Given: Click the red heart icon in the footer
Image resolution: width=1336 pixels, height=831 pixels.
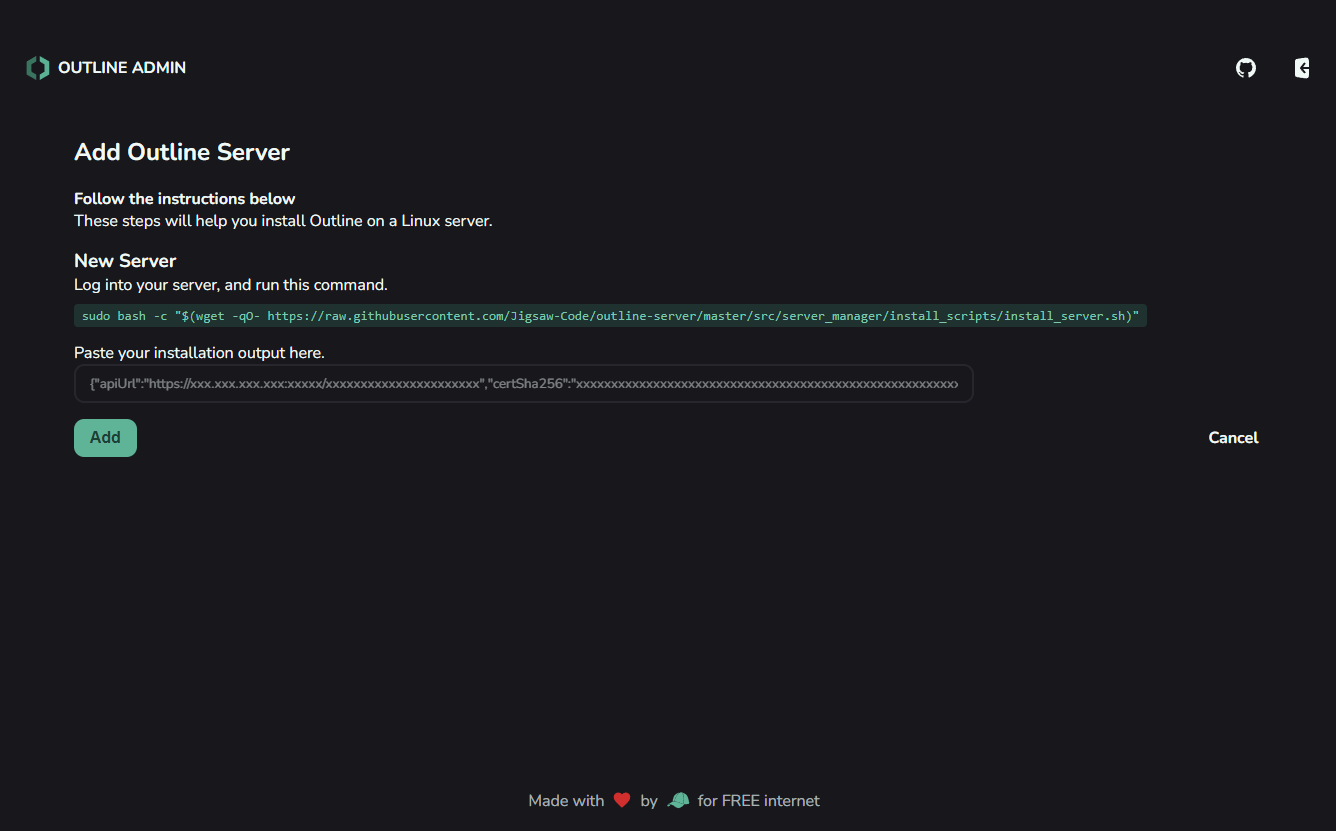Looking at the screenshot, I should point(622,800).
